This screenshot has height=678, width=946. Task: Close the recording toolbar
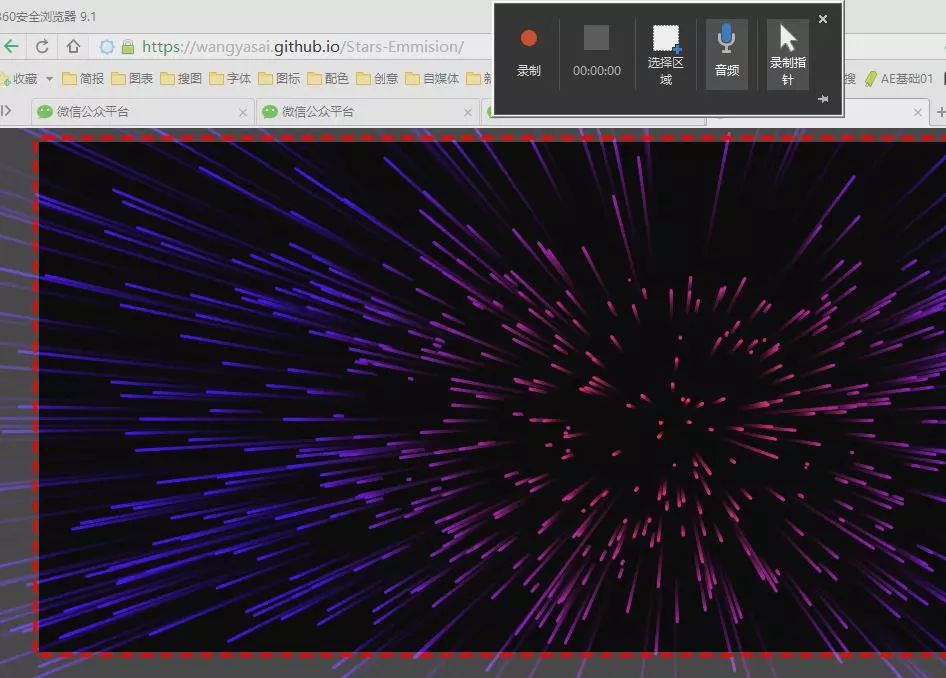[x=823, y=19]
